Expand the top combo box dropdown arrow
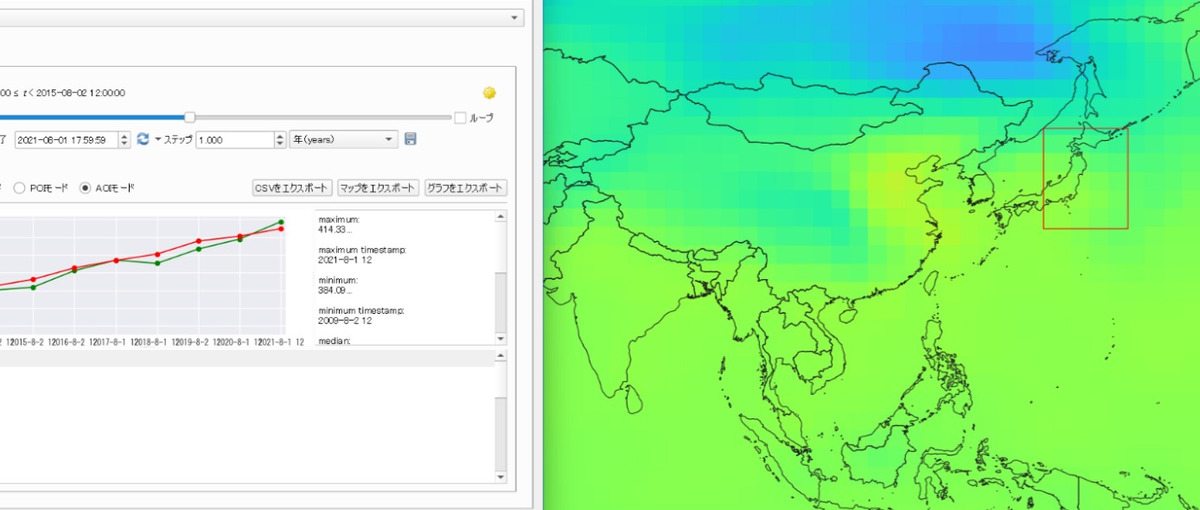This screenshot has width=1200, height=510. 515,18
